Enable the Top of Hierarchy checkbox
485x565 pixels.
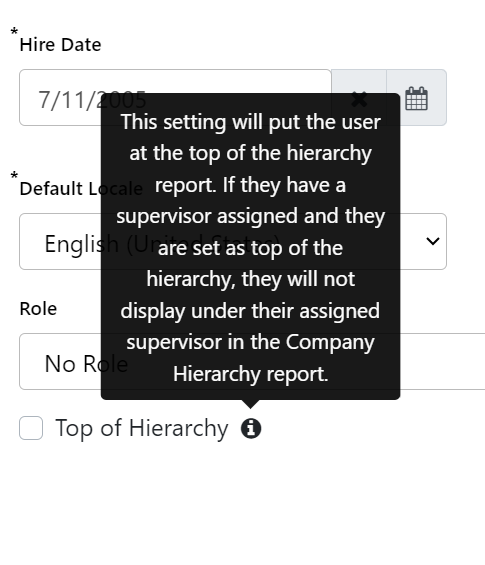[x=31, y=428]
